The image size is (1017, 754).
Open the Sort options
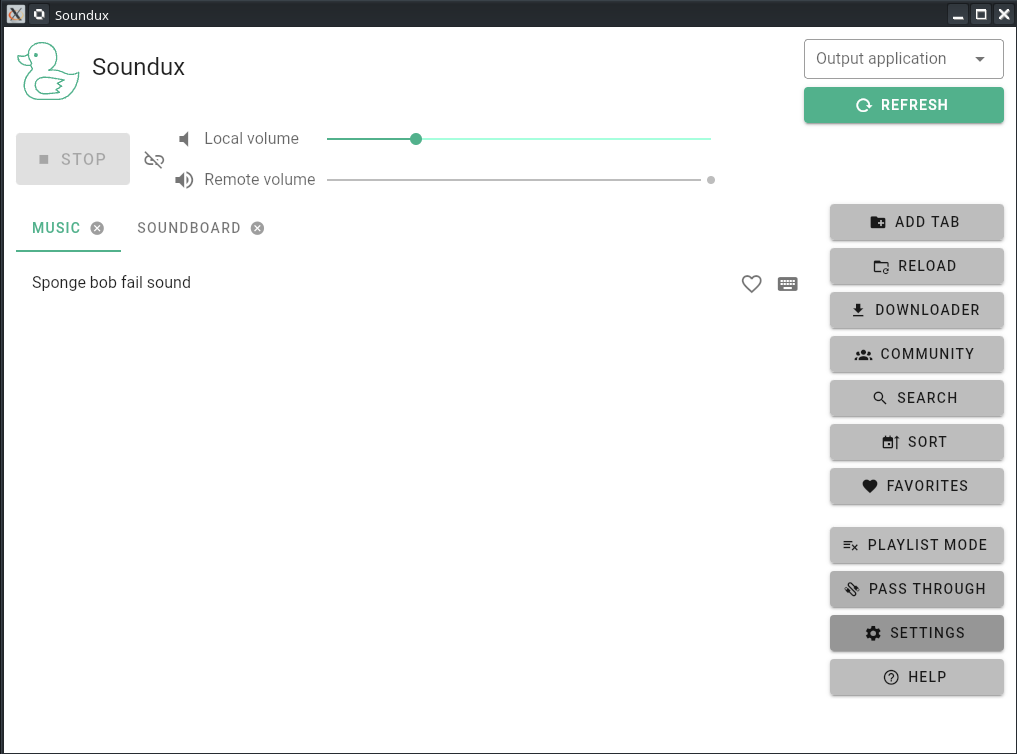(x=916, y=442)
